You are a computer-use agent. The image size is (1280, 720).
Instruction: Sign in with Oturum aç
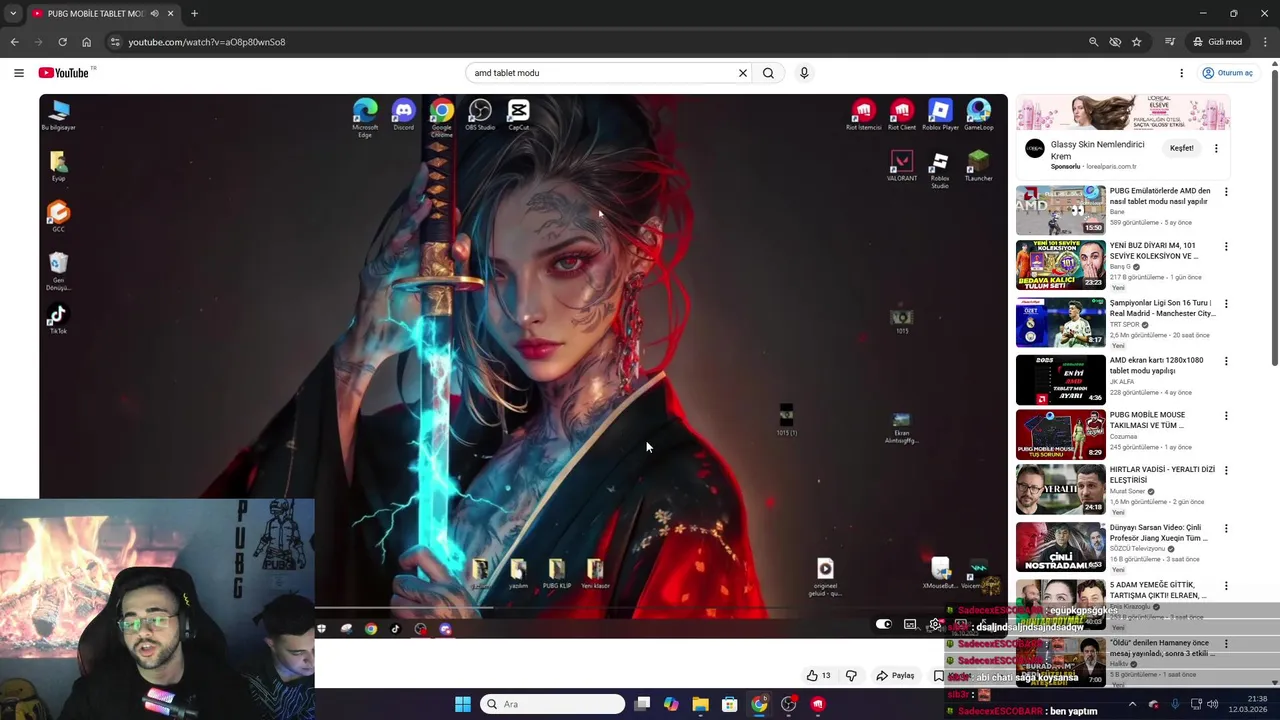coord(1228,73)
